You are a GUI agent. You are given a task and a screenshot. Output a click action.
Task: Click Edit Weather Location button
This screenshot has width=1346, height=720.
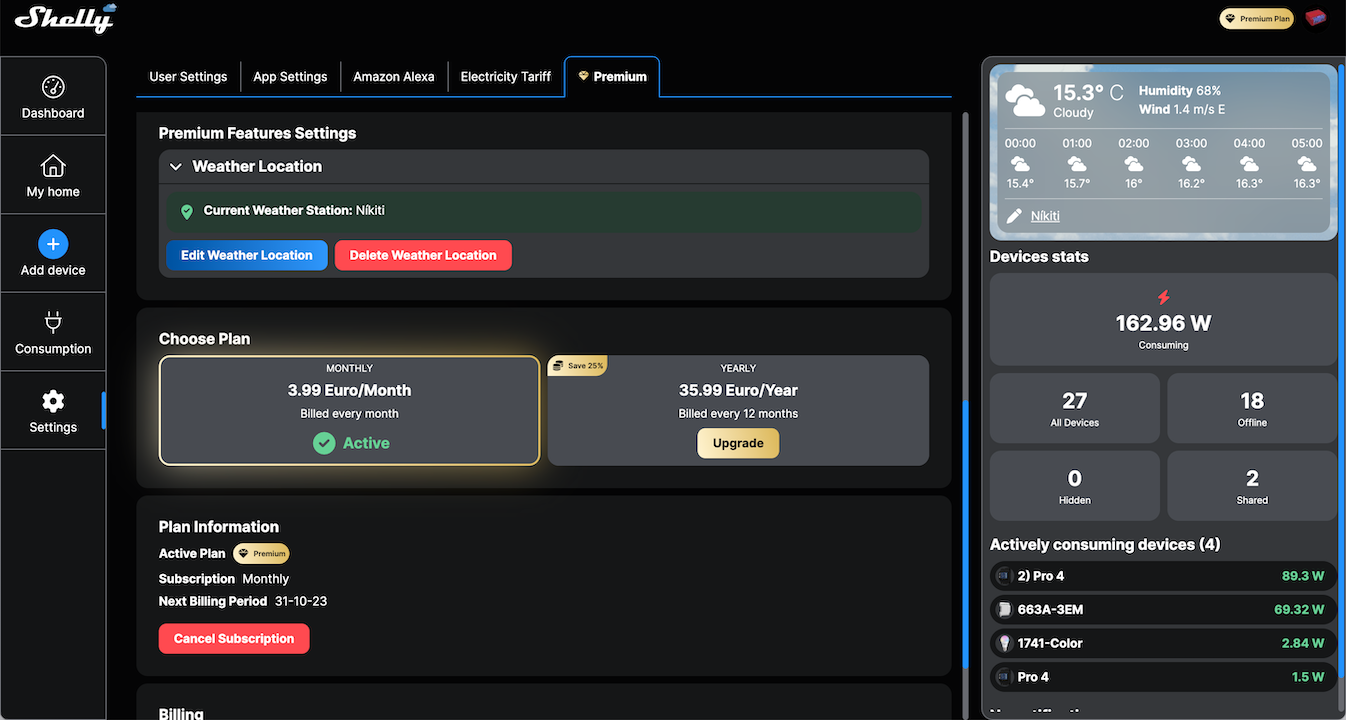pos(246,255)
